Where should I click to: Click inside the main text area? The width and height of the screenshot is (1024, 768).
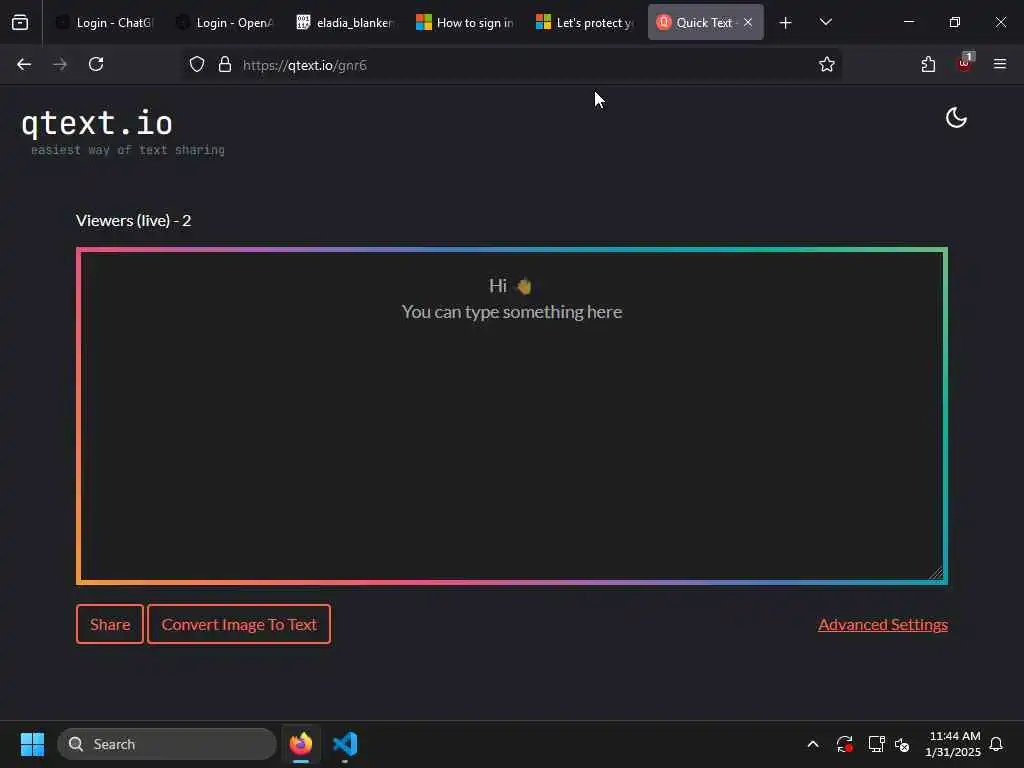[x=512, y=416]
